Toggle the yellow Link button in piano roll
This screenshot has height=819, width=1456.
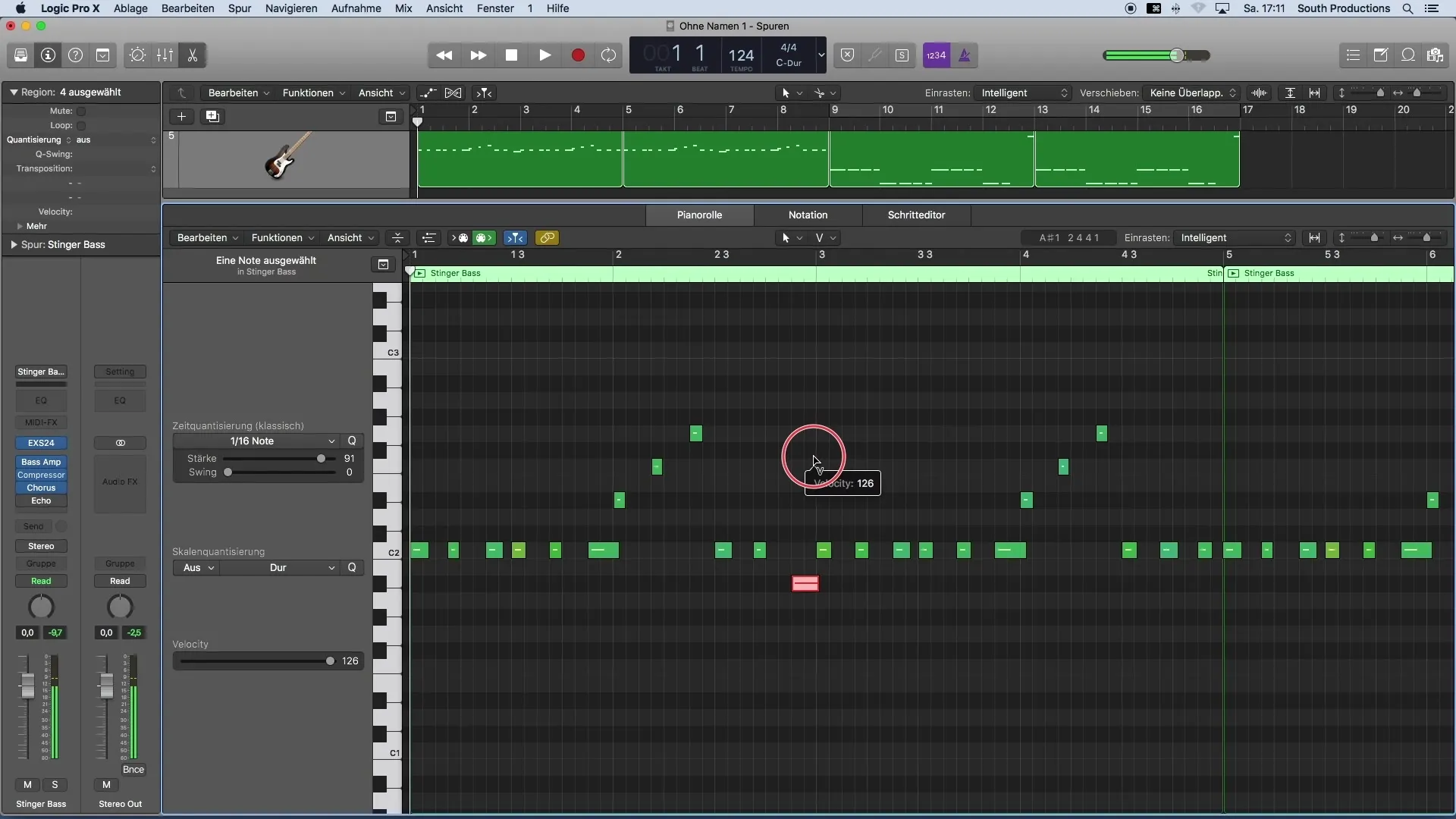click(x=547, y=238)
